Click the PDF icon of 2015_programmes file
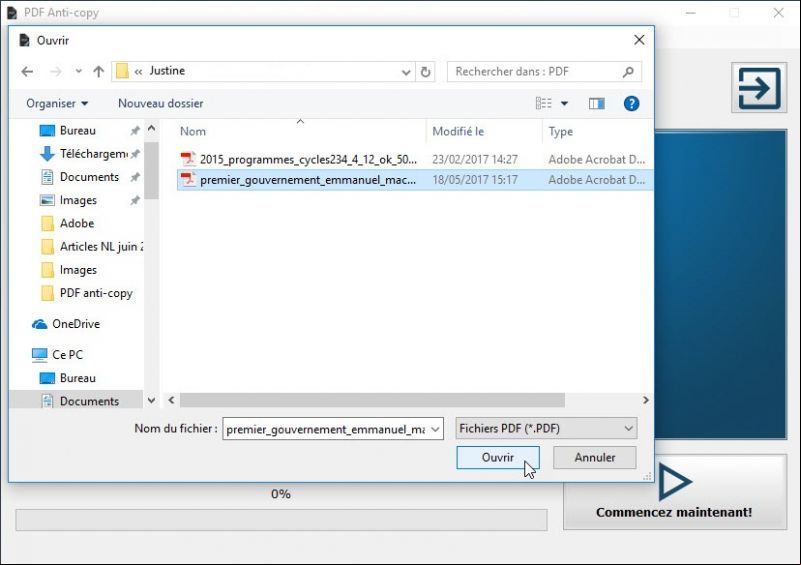Image resolution: width=801 pixels, height=565 pixels. click(188, 159)
